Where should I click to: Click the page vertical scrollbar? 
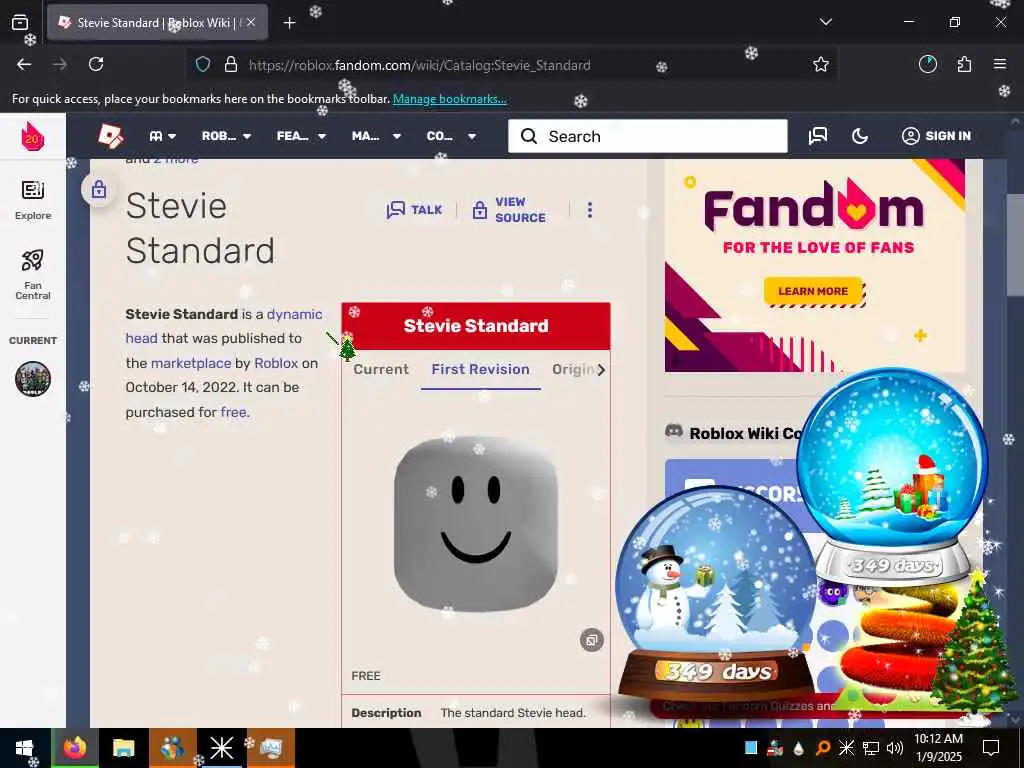pos(1016,246)
